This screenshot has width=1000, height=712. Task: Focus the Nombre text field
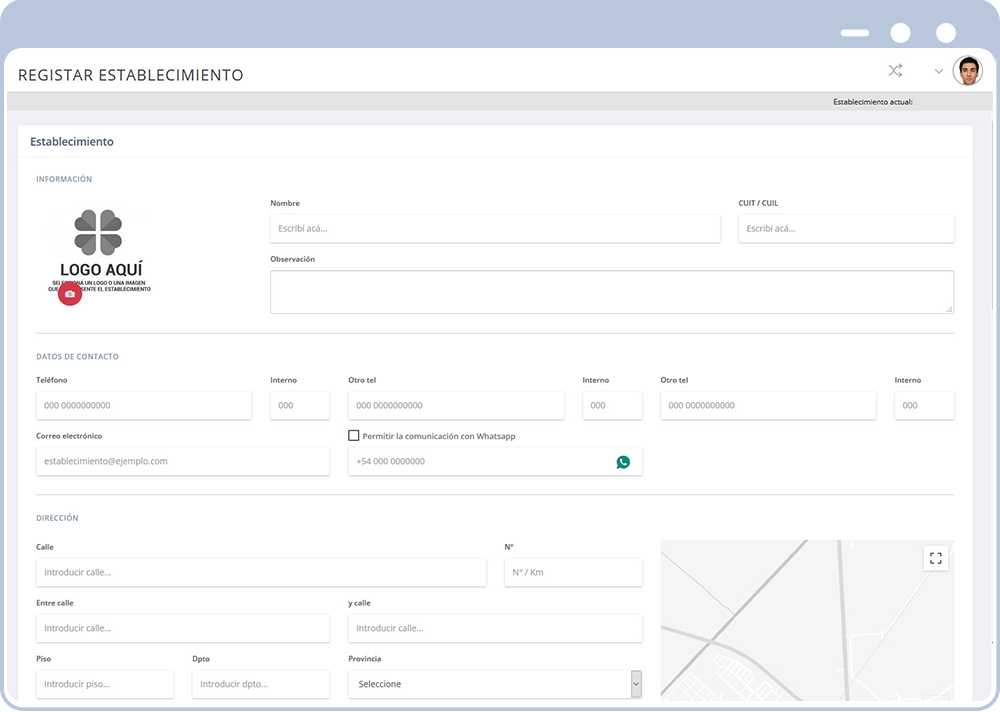point(494,229)
